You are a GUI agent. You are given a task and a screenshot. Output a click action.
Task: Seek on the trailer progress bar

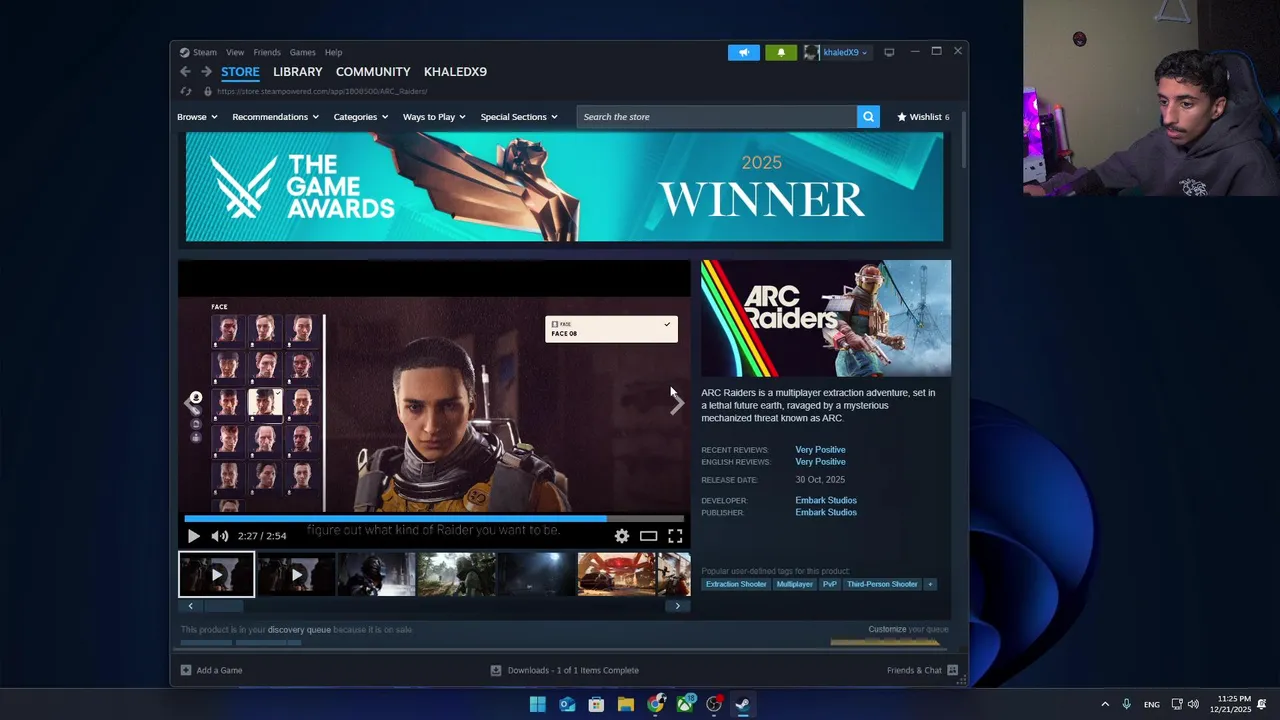[x=434, y=519]
